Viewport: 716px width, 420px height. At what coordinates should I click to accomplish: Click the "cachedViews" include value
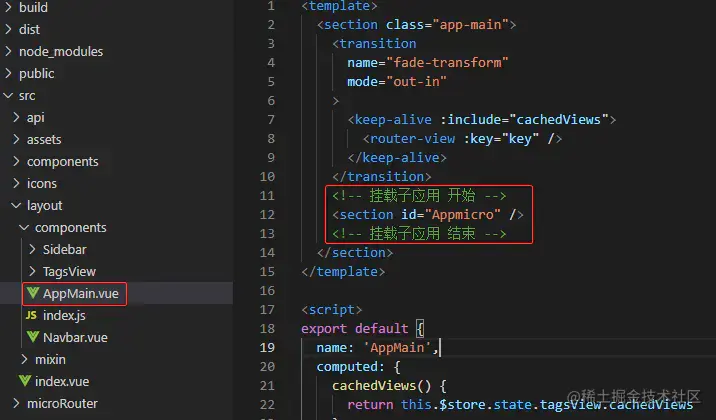pyautogui.click(x=558, y=120)
